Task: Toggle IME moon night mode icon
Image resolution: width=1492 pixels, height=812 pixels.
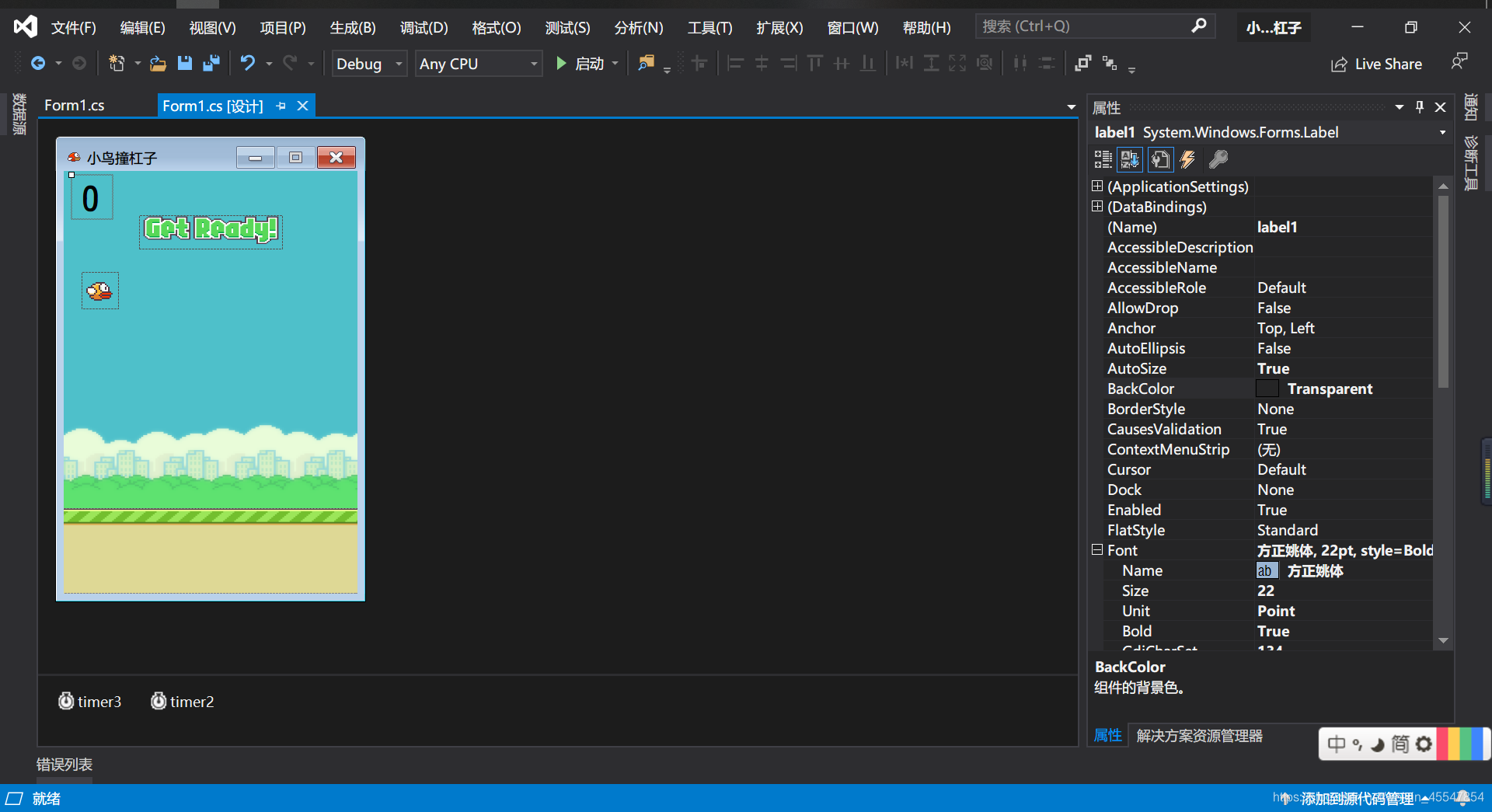Action: point(1378,744)
